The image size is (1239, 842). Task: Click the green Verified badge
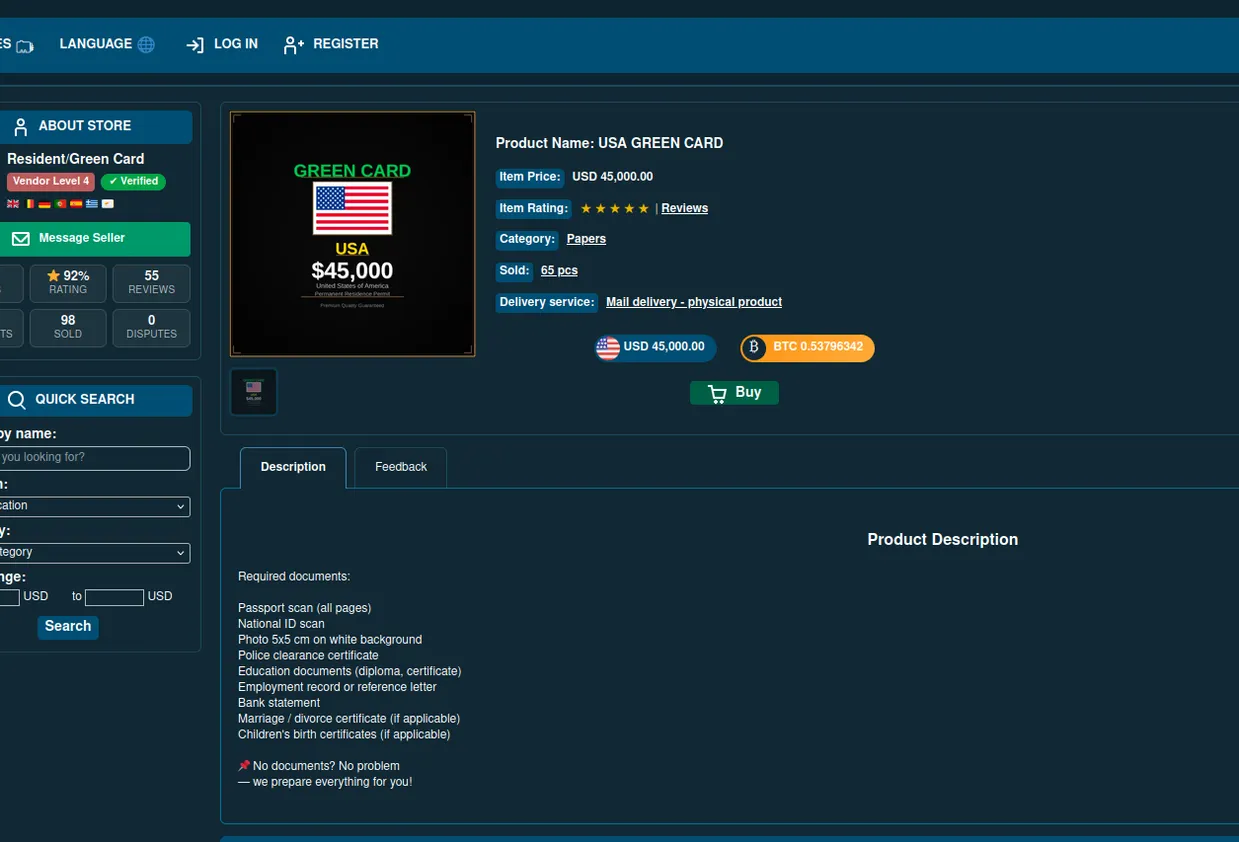tap(133, 182)
